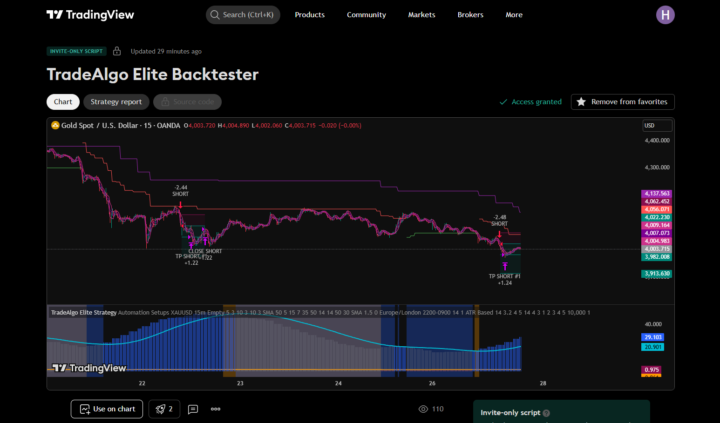The width and height of the screenshot is (720, 423).
Task: Open the TradingView home logo
Action: pyautogui.click(x=90, y=15)
